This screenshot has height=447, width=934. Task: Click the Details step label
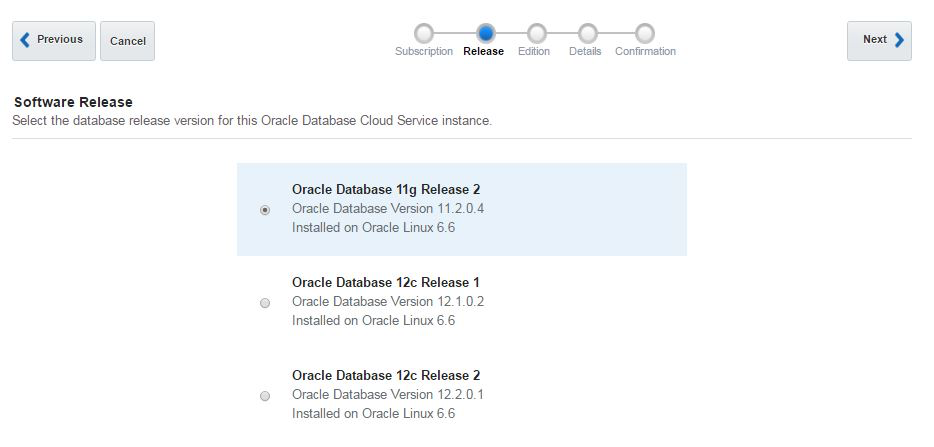pos(585,52)
